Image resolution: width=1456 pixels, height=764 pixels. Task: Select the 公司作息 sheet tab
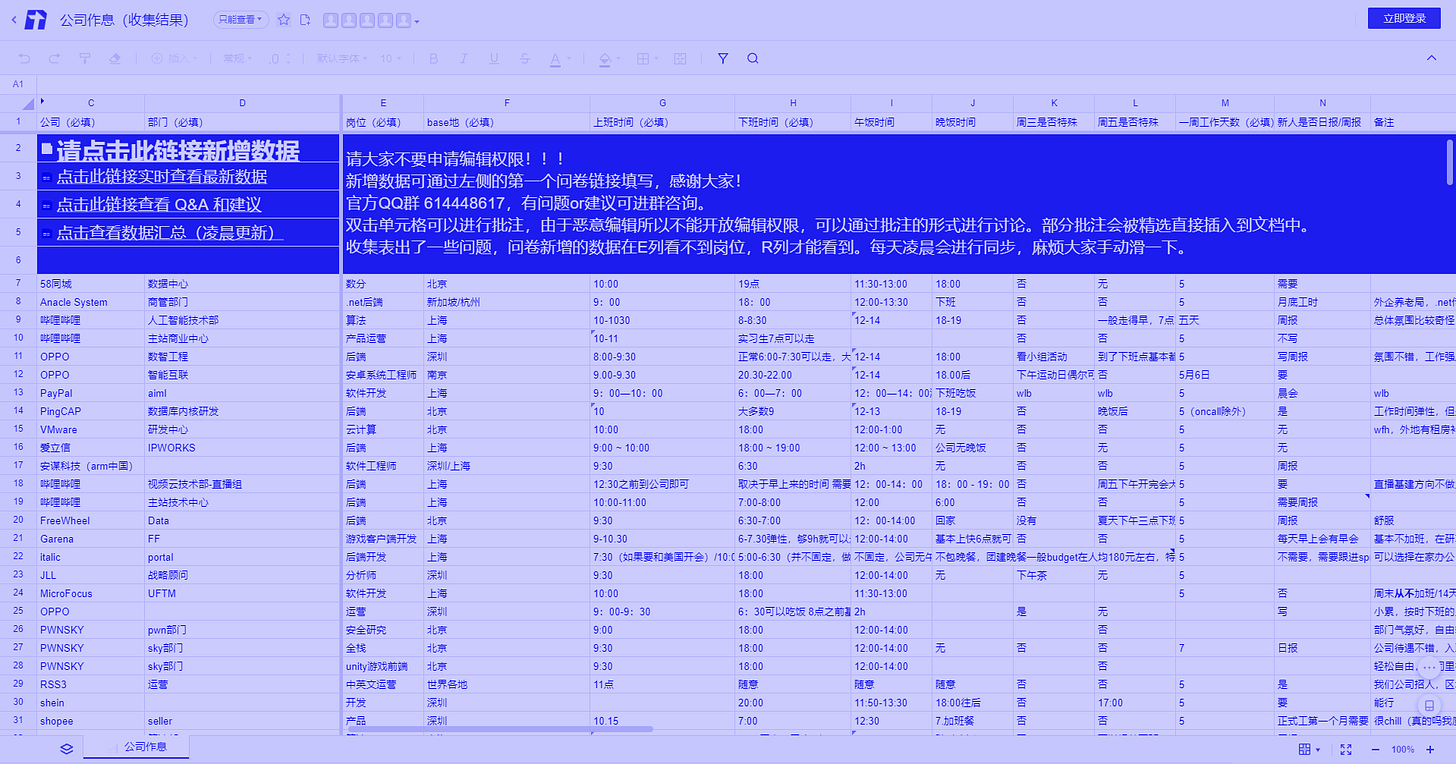145,747
